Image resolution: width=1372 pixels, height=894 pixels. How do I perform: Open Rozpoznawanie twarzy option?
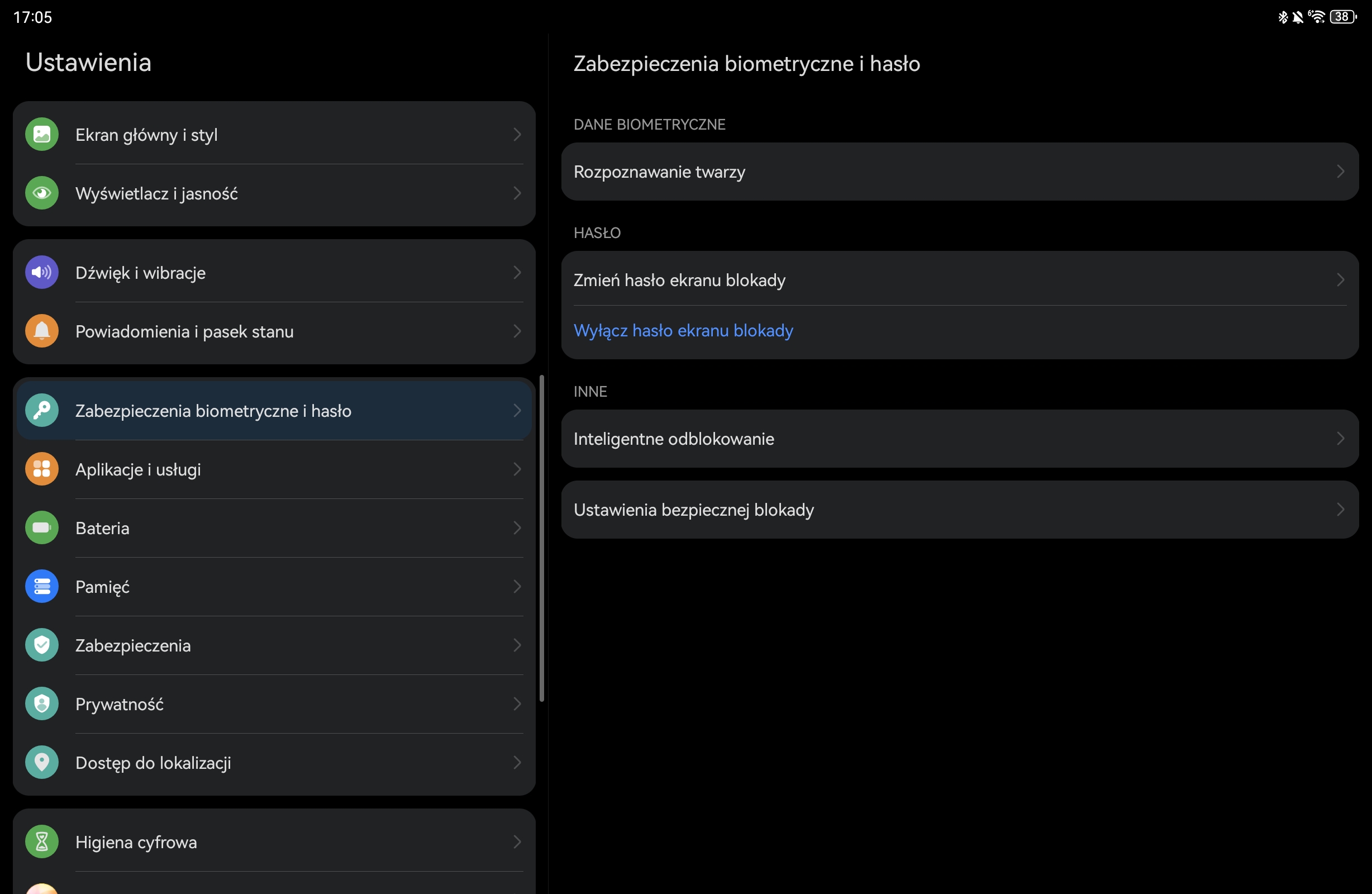(x=960, y=172)
